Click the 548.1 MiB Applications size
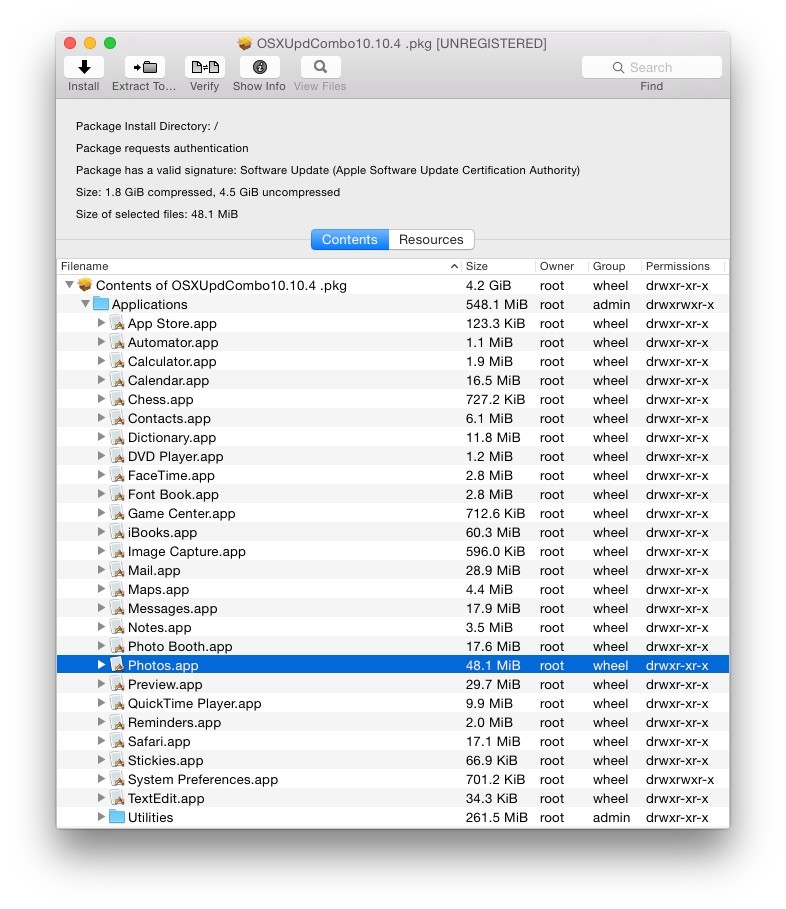 click(496, 304)
